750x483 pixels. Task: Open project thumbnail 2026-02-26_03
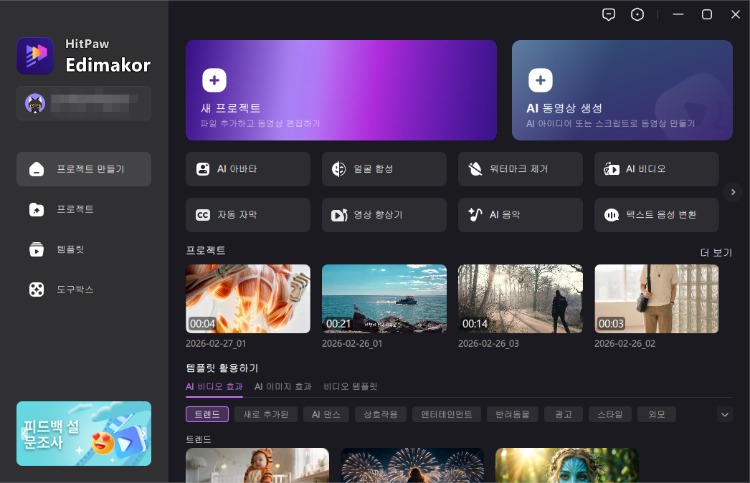point(520,298)
